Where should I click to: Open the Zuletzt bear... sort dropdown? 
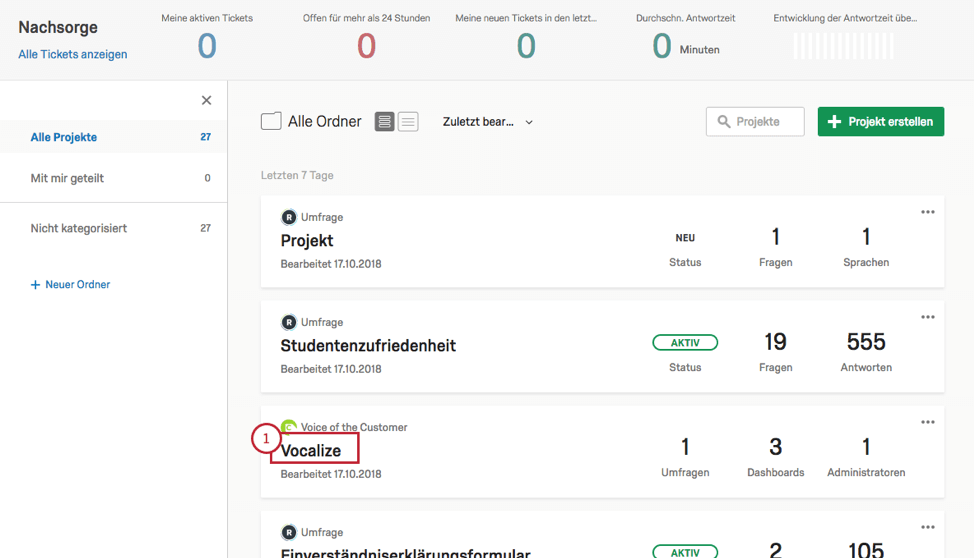coord(488,122)
